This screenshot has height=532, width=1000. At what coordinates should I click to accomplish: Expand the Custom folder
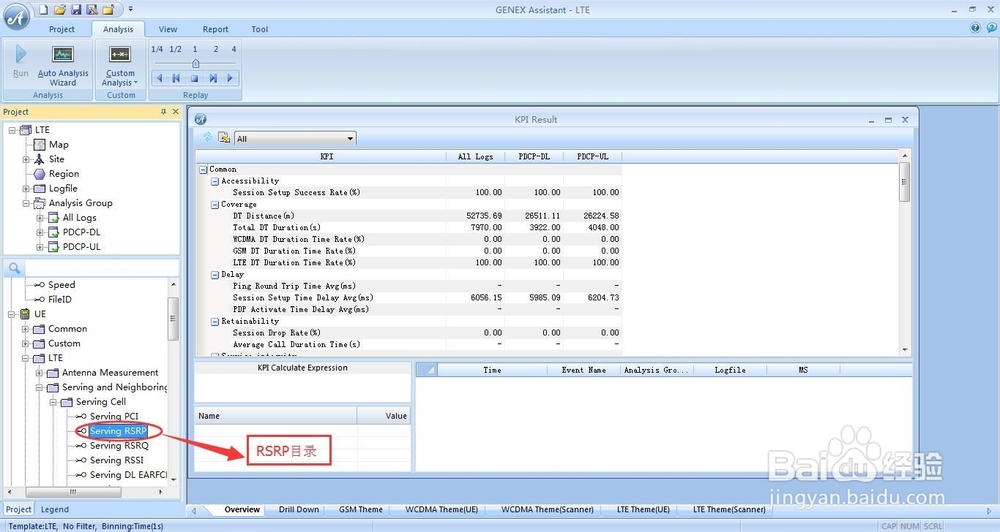[x=26, y=344]
